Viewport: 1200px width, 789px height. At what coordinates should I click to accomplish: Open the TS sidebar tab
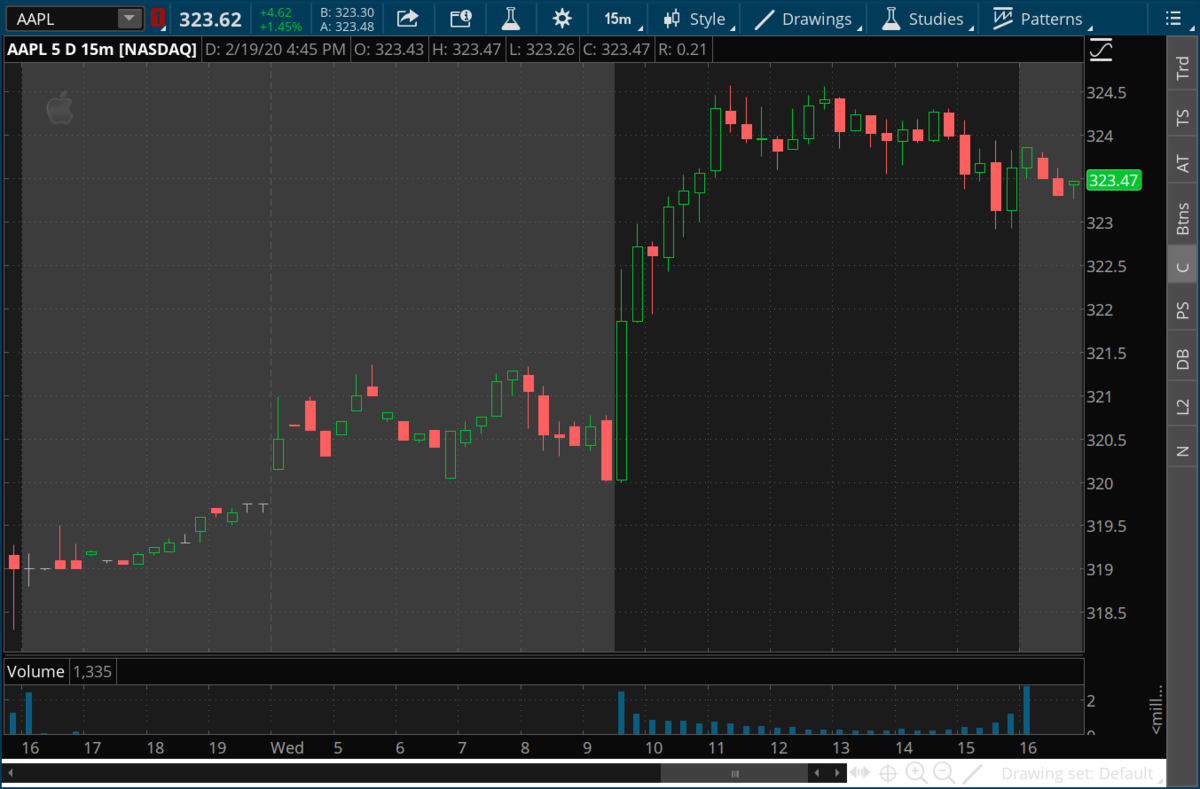(x=1183, y=119)
